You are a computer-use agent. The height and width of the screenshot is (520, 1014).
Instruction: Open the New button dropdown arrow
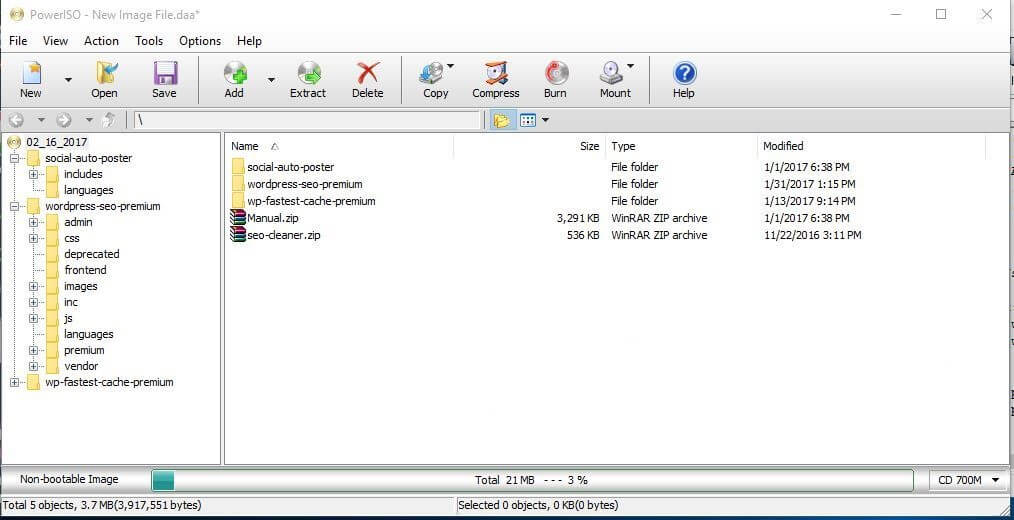pyautogui.click(x=68, y=80)
